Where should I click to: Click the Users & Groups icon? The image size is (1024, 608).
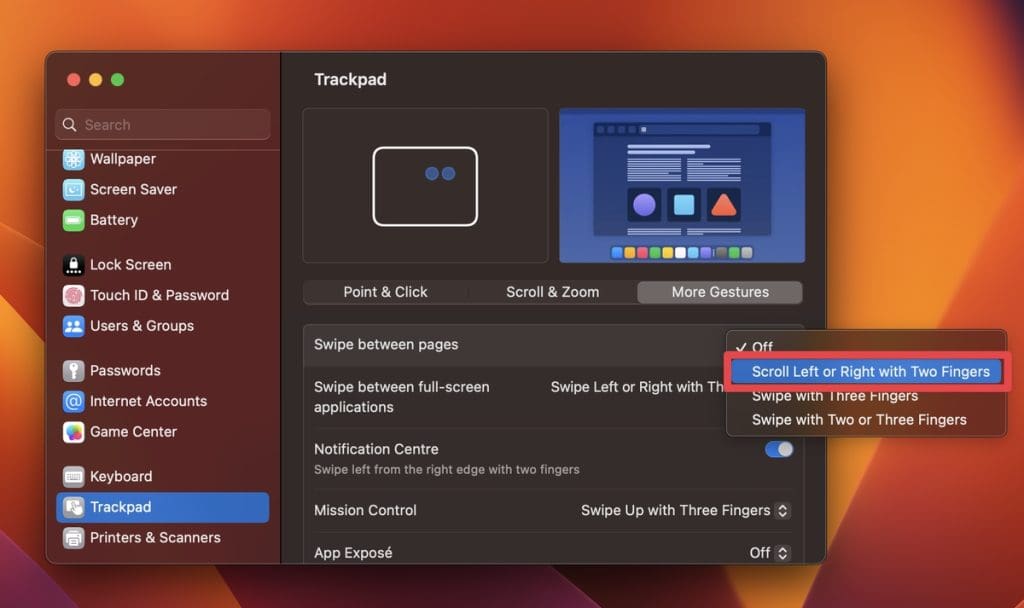(73, 326)
